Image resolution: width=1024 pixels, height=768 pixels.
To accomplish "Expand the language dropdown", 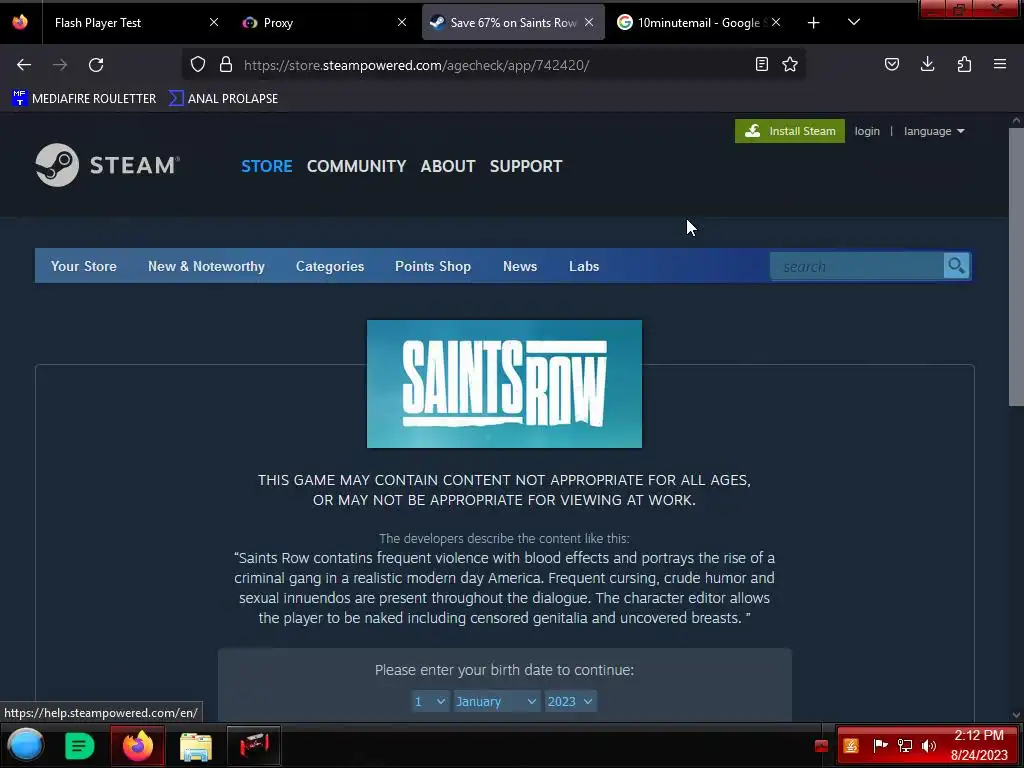I will coord(934,131).
